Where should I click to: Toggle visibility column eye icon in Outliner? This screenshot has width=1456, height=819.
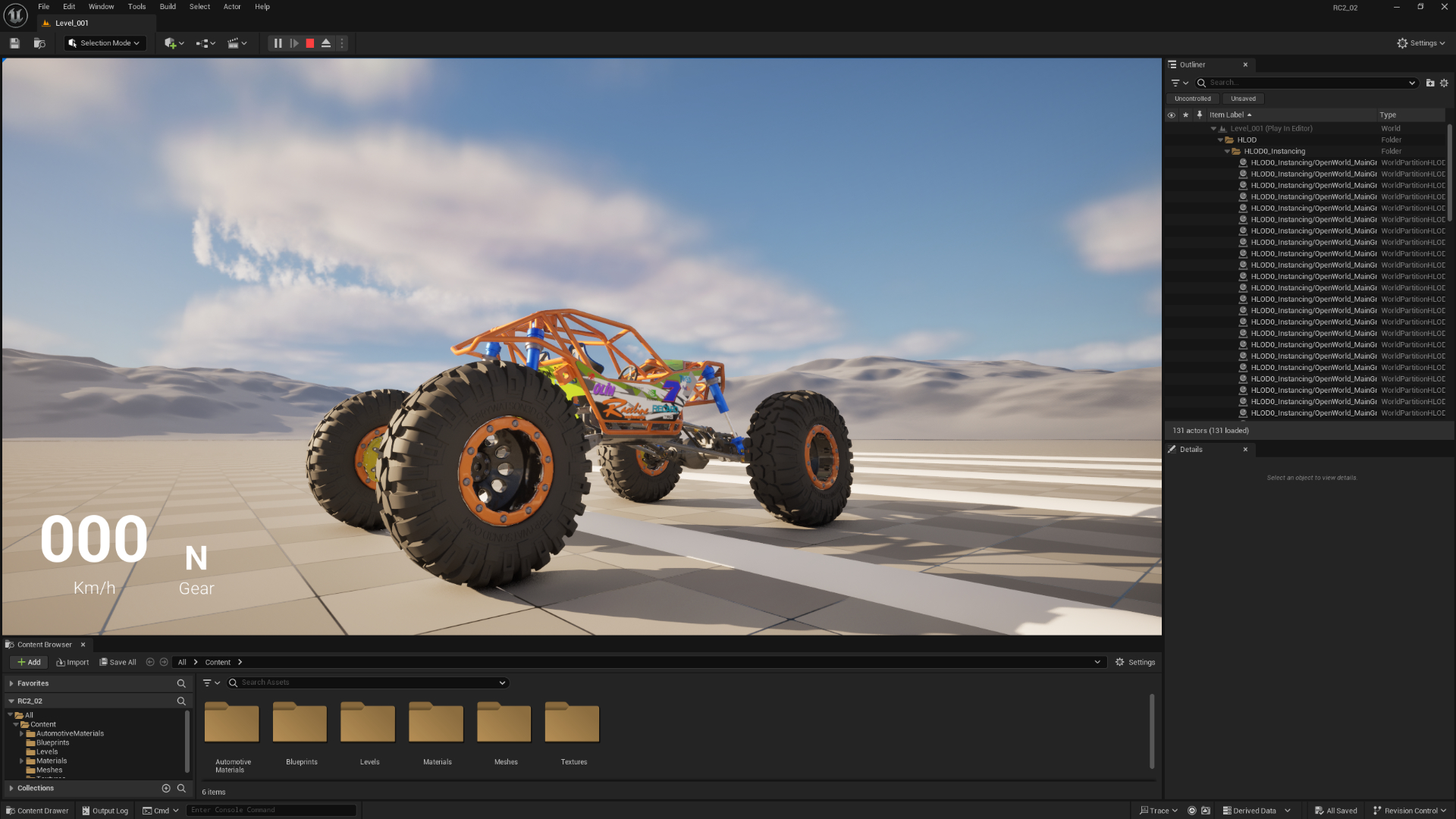point(1172,115)
